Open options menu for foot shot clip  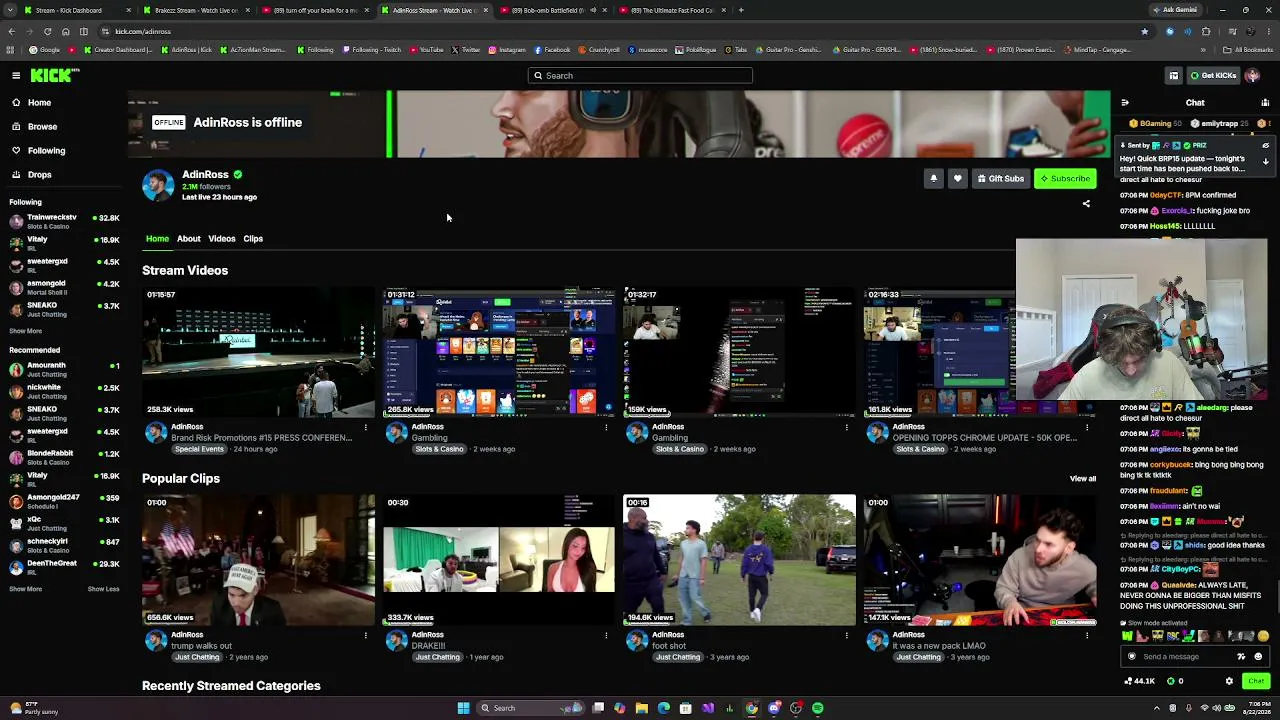click(x=846, y=636)
